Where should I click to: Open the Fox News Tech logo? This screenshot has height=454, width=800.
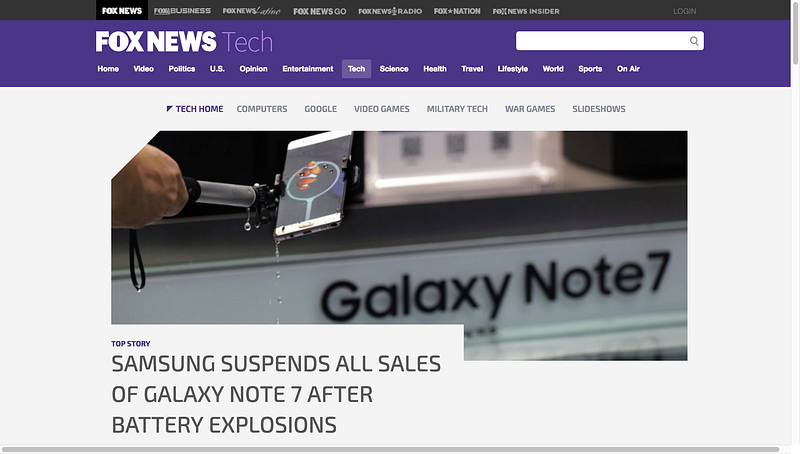tap(184, 42)
